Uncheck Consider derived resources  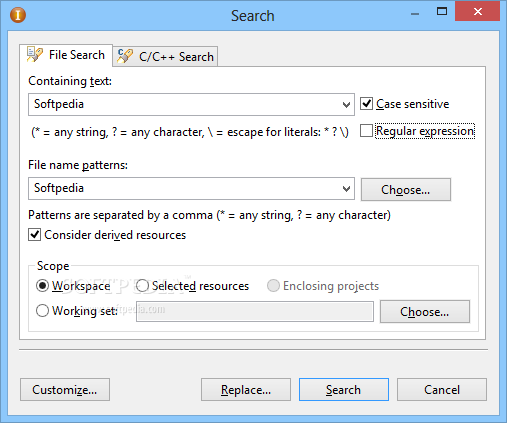(35, 235)
